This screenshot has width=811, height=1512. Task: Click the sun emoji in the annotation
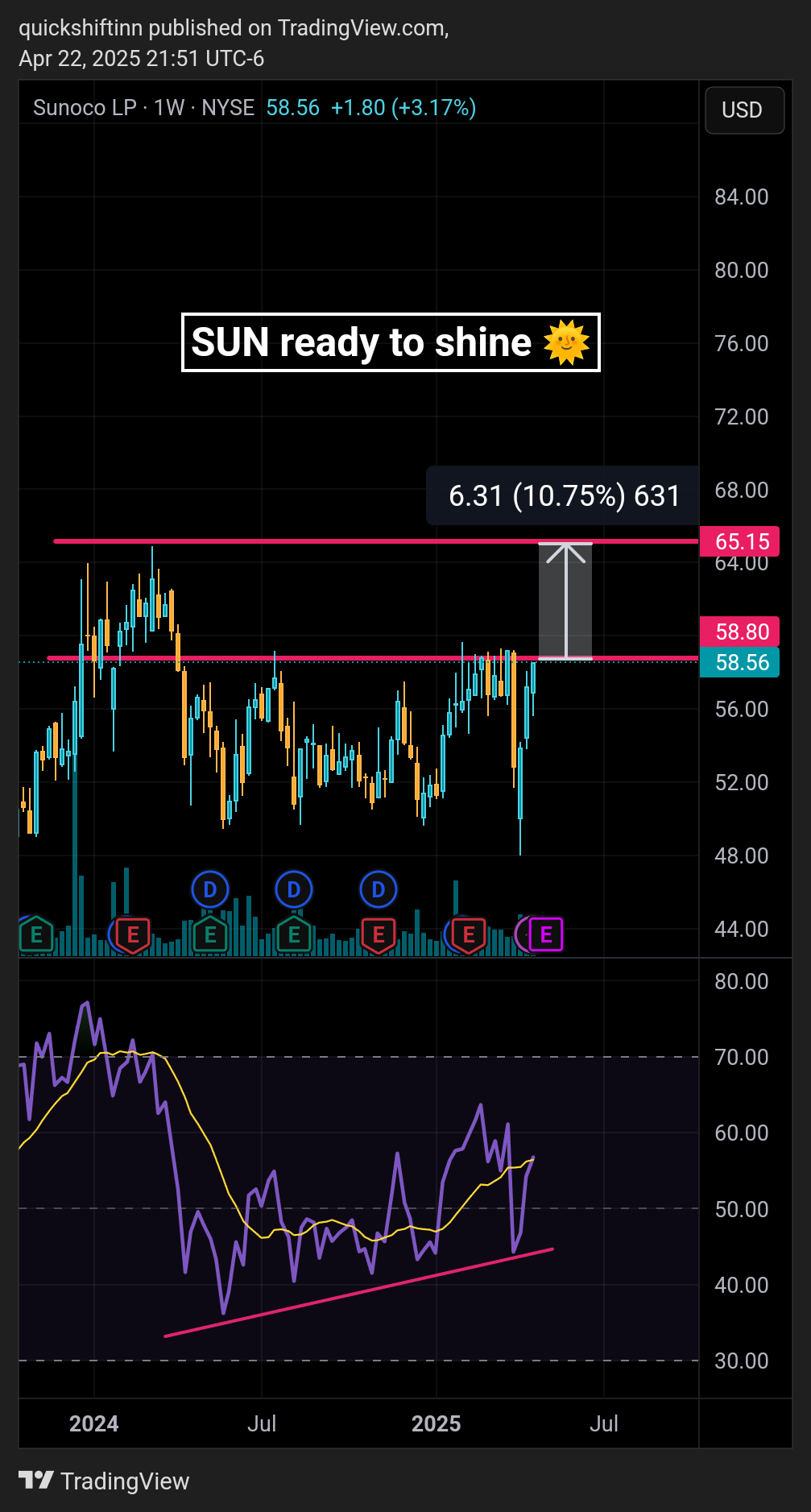567,342
